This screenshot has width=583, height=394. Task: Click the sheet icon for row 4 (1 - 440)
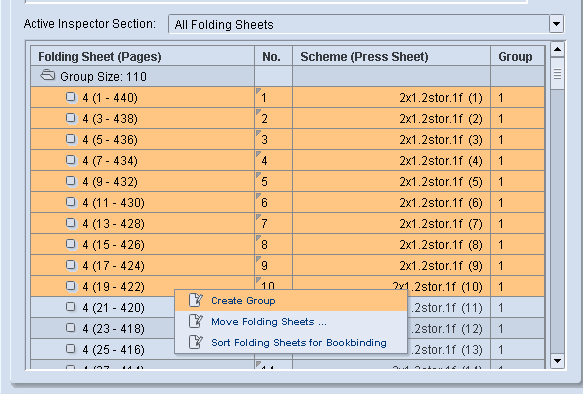(70, 97)
